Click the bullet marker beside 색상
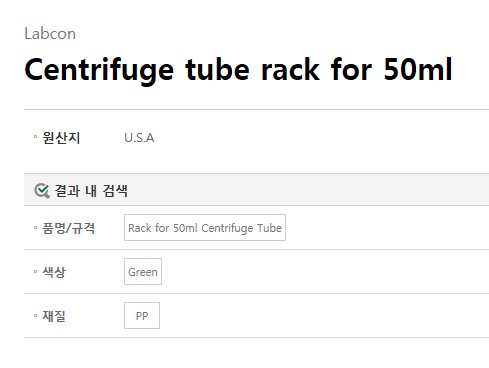The height and width of the screenshot is (368, 489). point(35,271)
